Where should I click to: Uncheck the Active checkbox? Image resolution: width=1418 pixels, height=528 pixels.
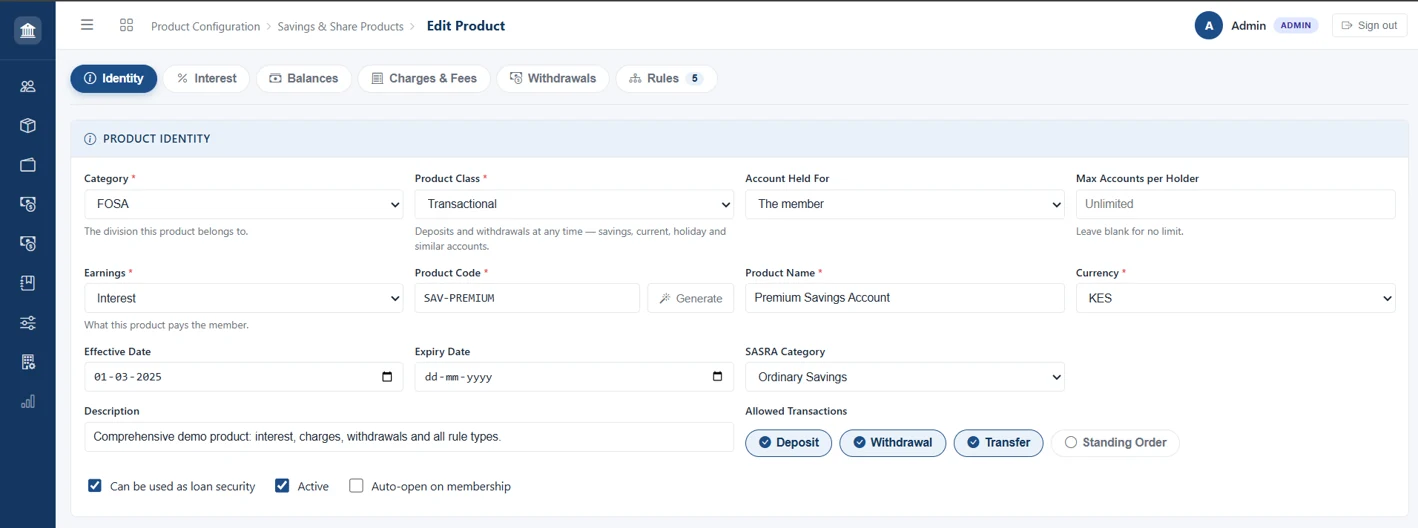(282, 486)
